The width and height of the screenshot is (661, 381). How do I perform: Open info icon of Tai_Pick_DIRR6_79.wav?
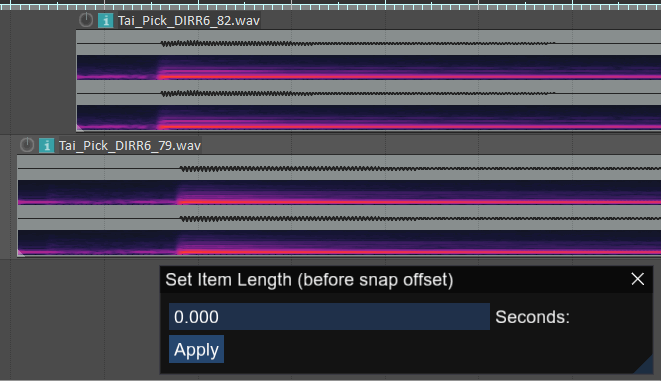coord(46,145)
